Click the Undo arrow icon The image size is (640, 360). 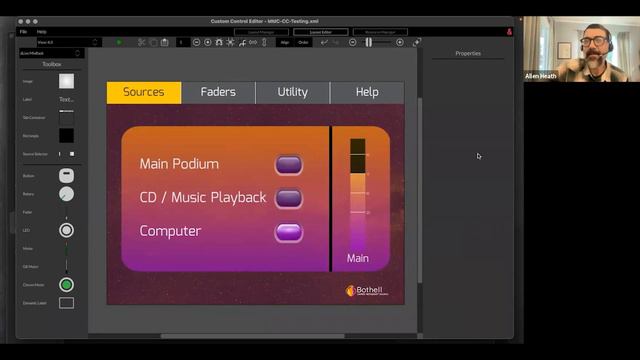coord(324,42)
